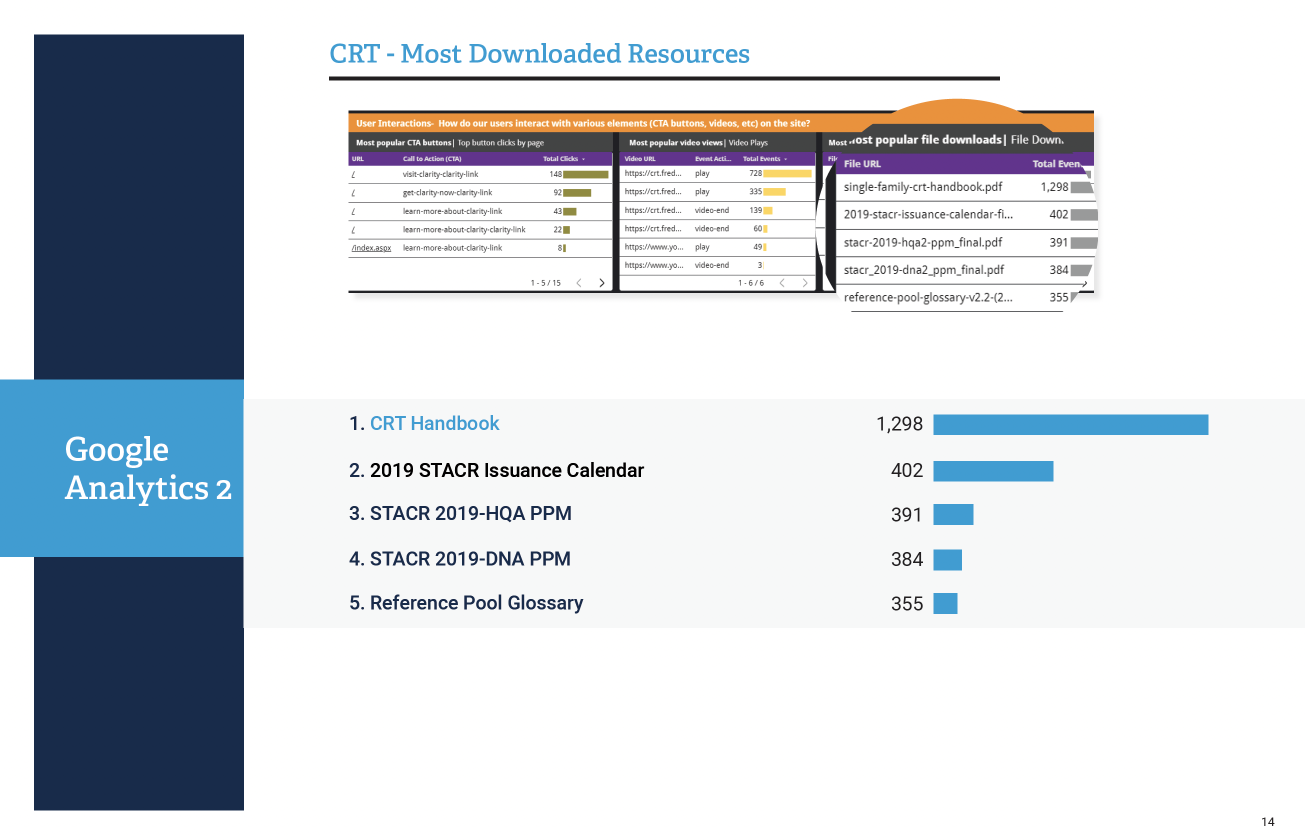This screenshot has width=1305, height=840.
Task: Click the Call to Action (CTA) column header
Action: point(431,159)
